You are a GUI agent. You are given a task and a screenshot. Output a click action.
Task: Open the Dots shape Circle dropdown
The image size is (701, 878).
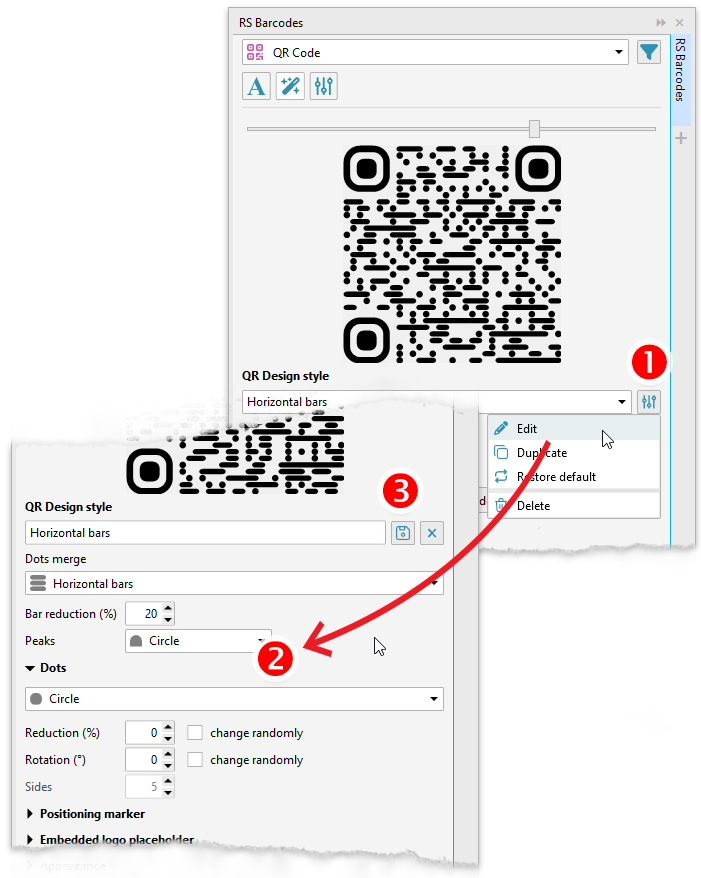[x=234, y=699]
